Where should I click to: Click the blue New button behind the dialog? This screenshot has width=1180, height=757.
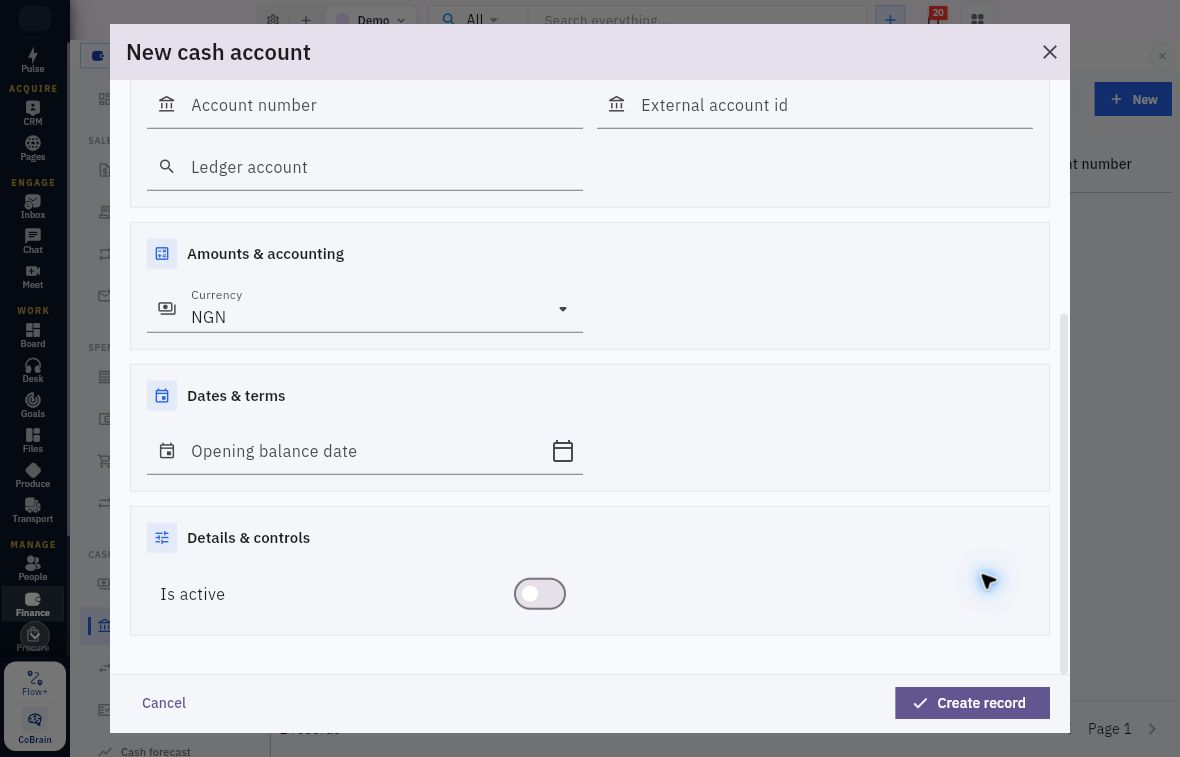[x=1133, y=99]
